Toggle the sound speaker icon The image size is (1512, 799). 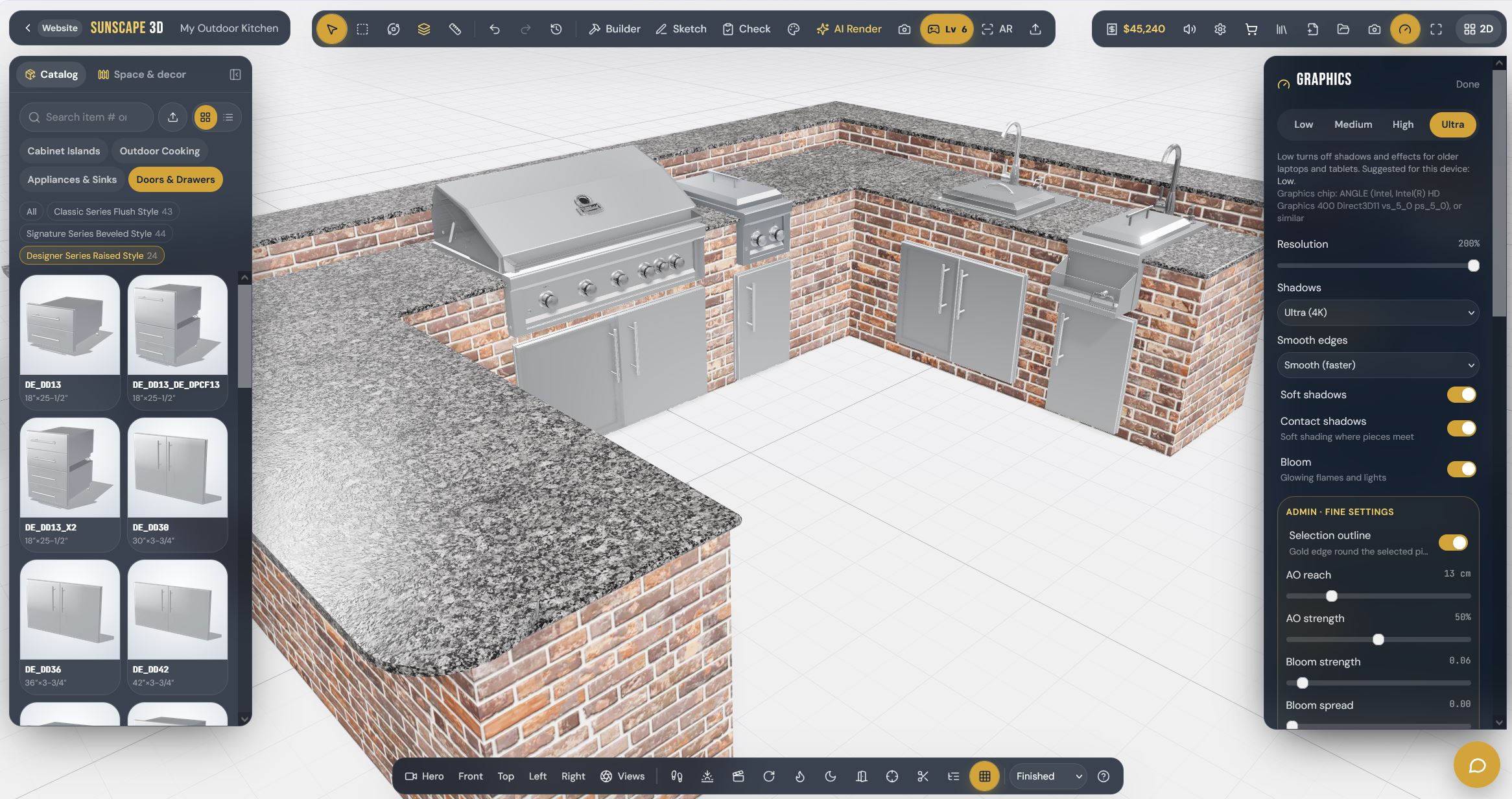click(x=1189, y=29)
